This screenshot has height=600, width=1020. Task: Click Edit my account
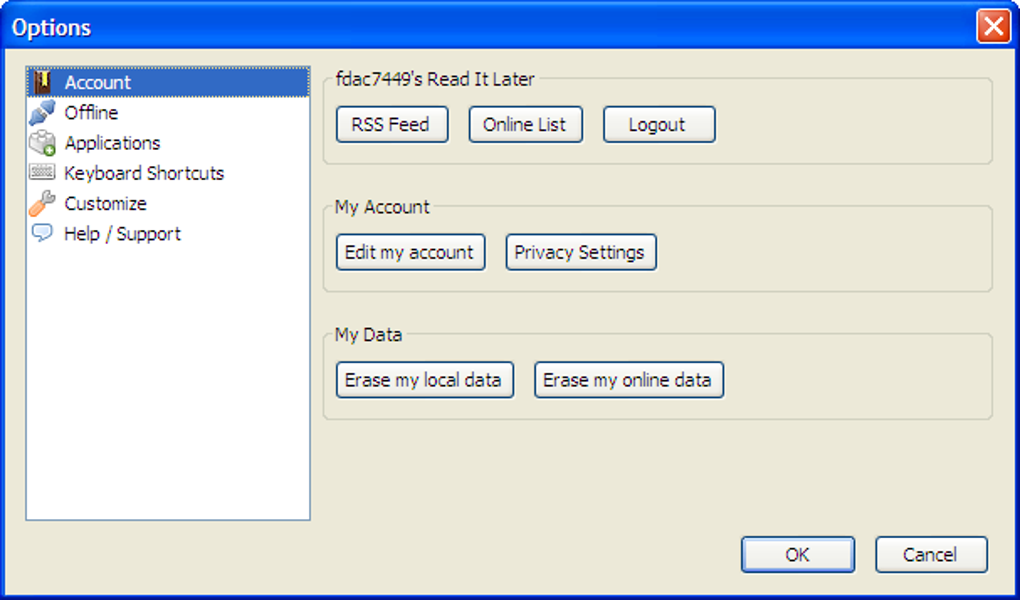[410, 252]
